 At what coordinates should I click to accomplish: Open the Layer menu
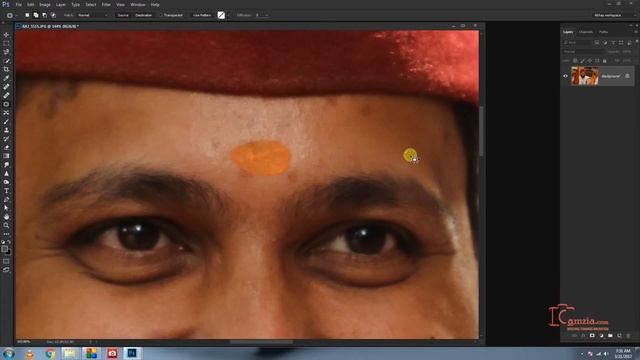61,4
